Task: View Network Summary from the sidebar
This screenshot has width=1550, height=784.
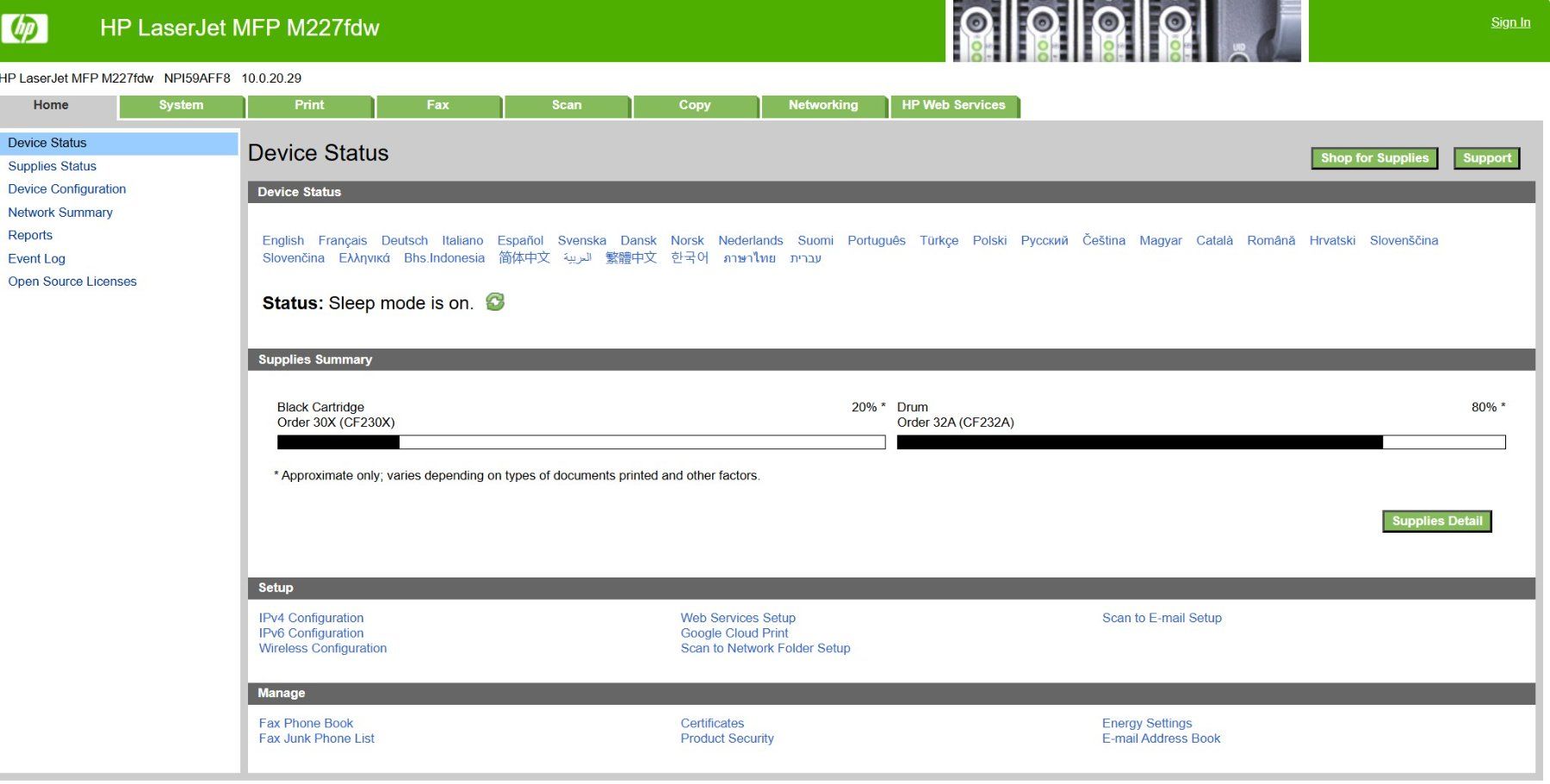Action: (x=60, y=213)
